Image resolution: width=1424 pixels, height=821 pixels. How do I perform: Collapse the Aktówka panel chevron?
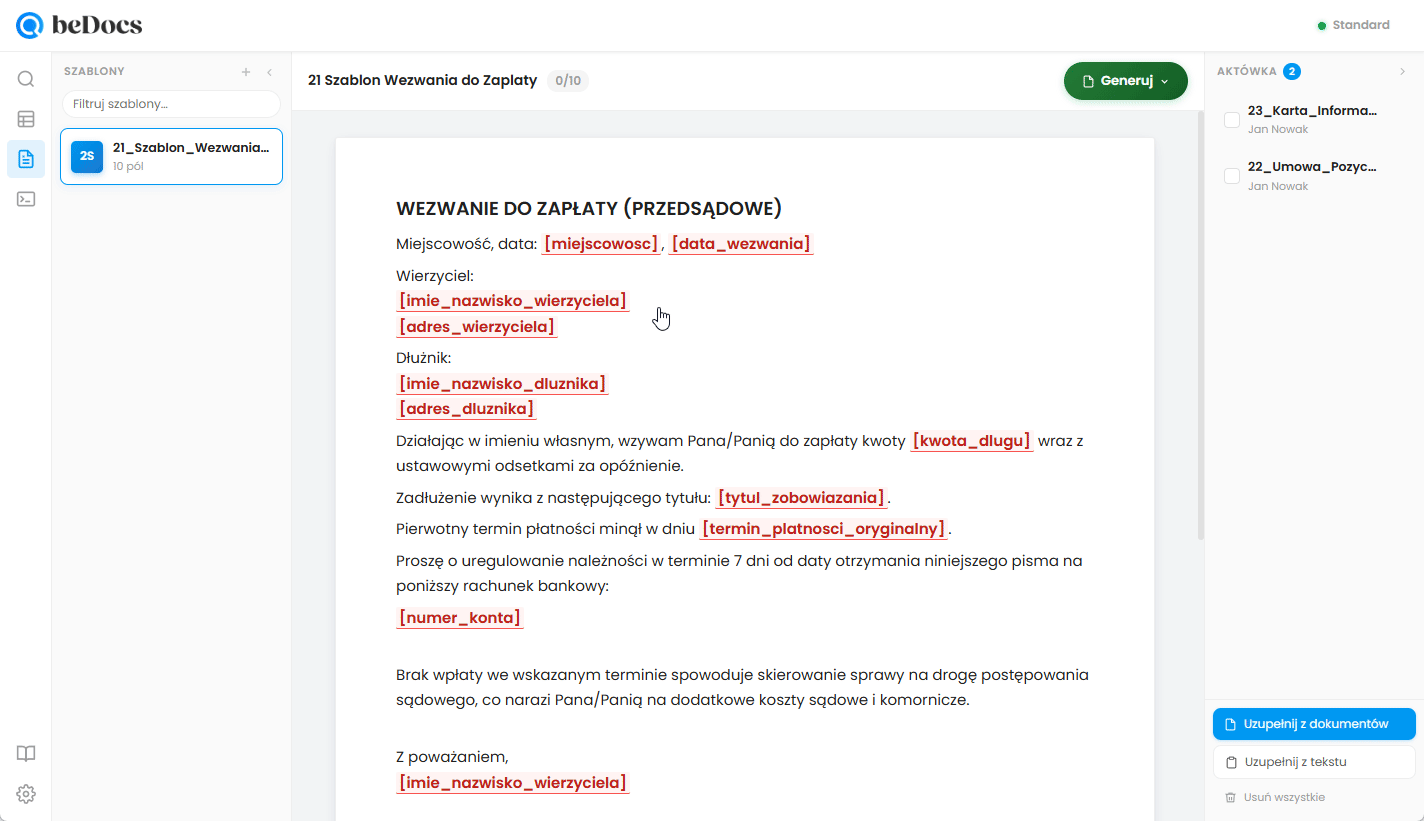[1401, 71]
